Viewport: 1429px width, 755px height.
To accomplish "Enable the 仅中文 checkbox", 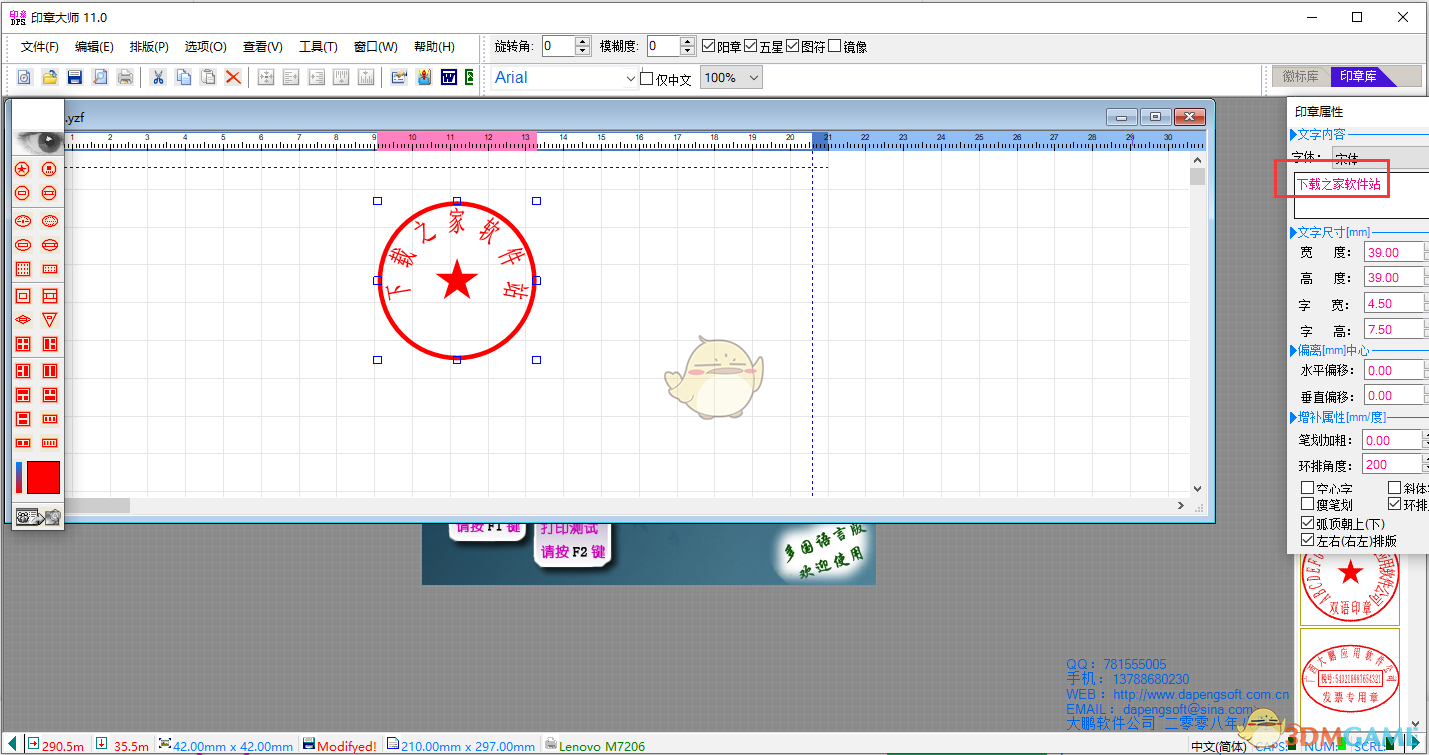I will pos(646,78).
